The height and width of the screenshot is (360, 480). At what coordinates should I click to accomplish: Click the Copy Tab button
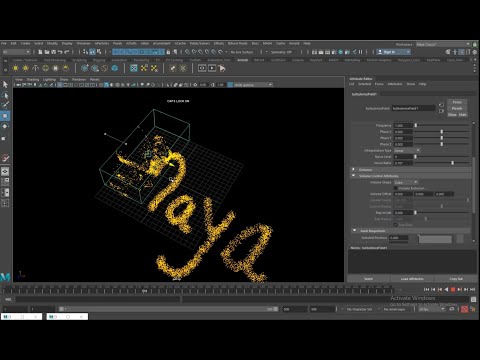[x=456, y=279]
